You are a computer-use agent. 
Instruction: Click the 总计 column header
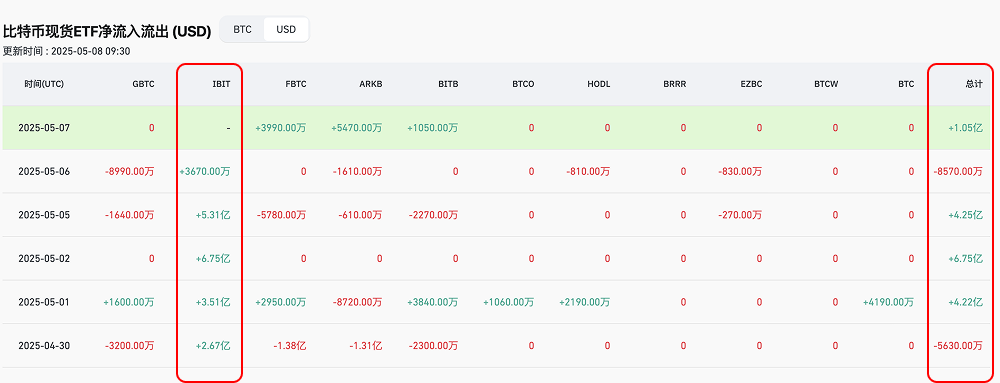(974, 84)
